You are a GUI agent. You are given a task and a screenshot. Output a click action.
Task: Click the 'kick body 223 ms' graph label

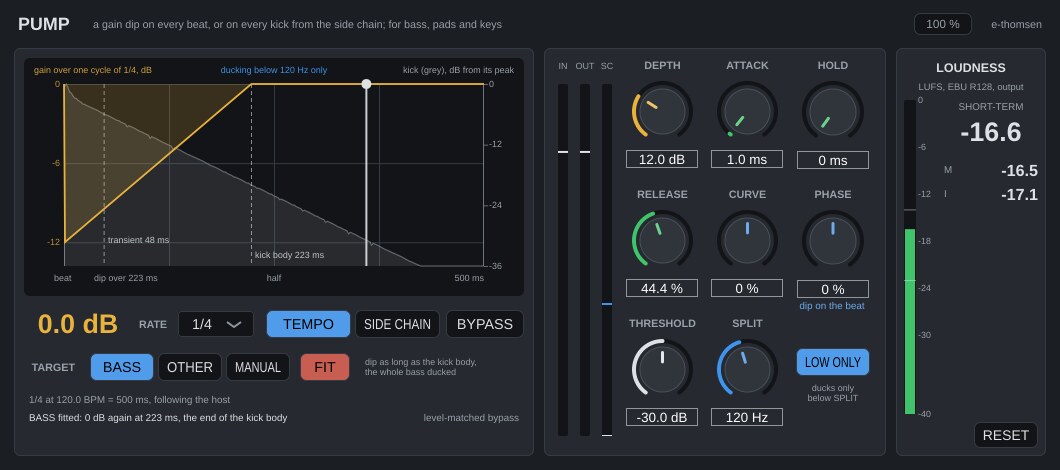click(x=289, y=255)
